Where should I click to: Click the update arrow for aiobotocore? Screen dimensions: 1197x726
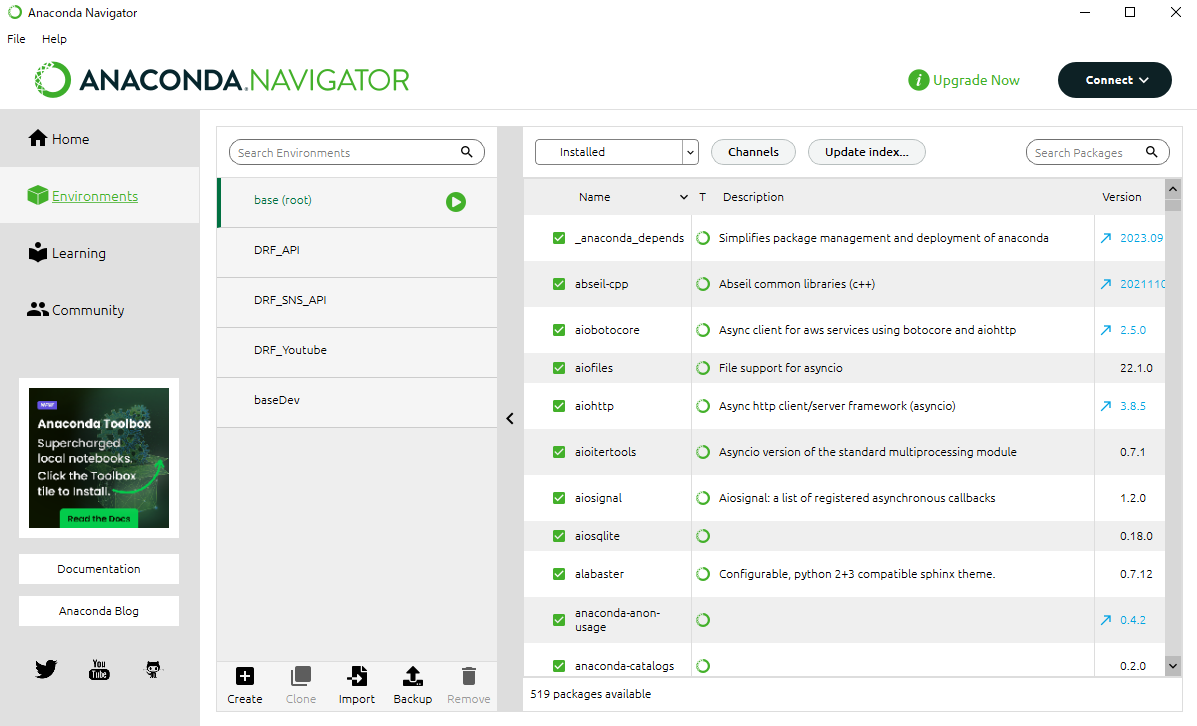(1105, 330)
